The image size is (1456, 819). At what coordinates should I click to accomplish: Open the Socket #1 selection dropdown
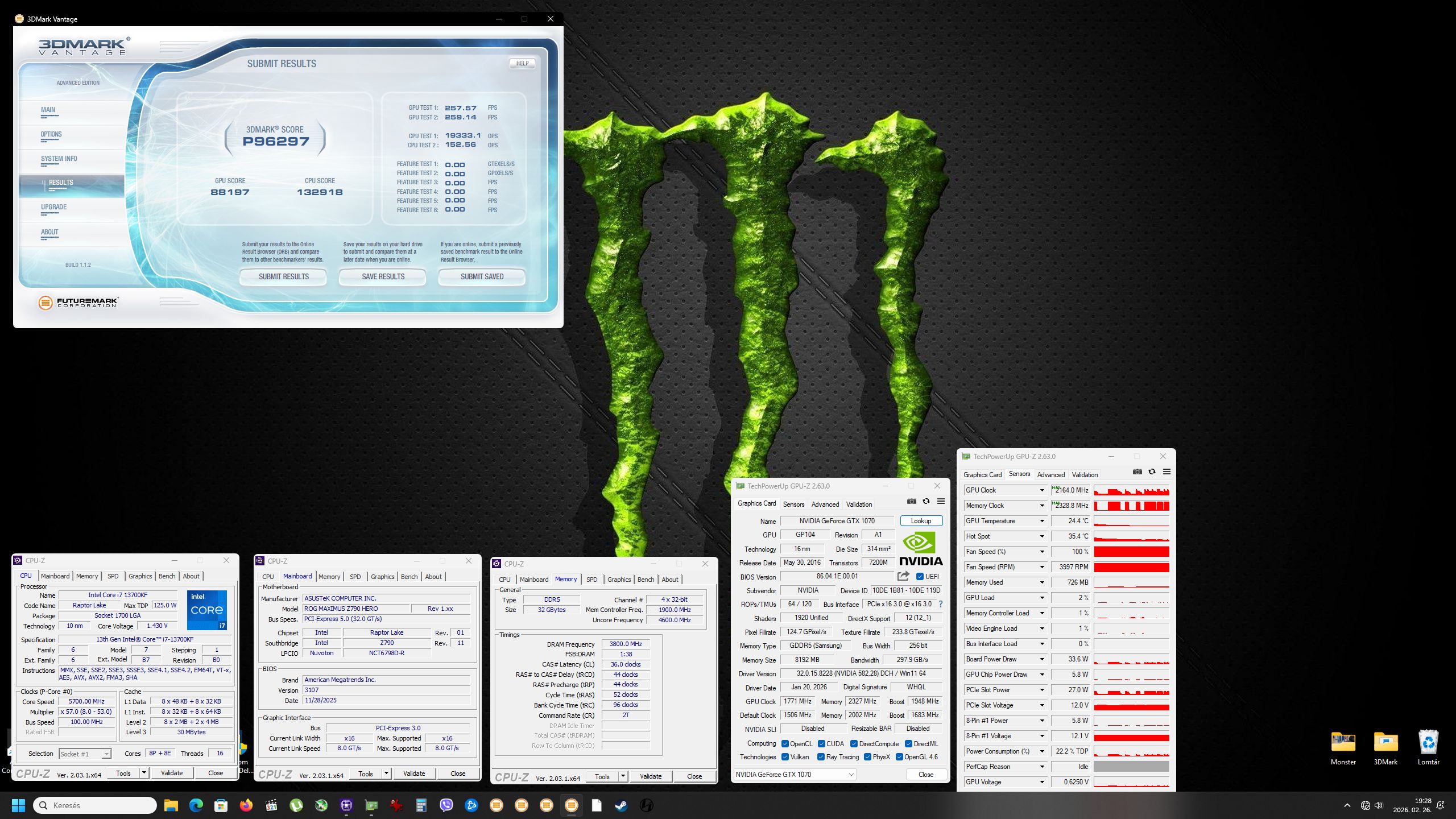(x=85, y=754)
